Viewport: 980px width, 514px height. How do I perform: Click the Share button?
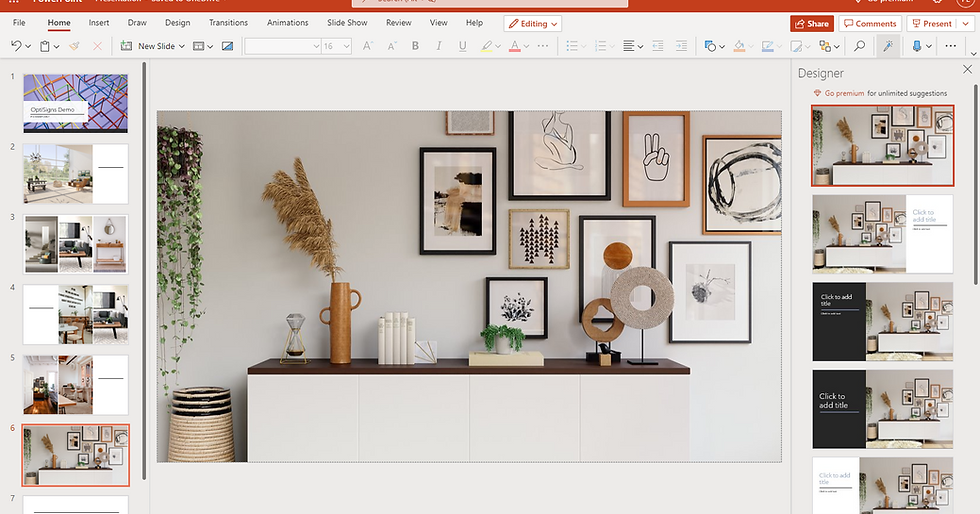[811, 23]
